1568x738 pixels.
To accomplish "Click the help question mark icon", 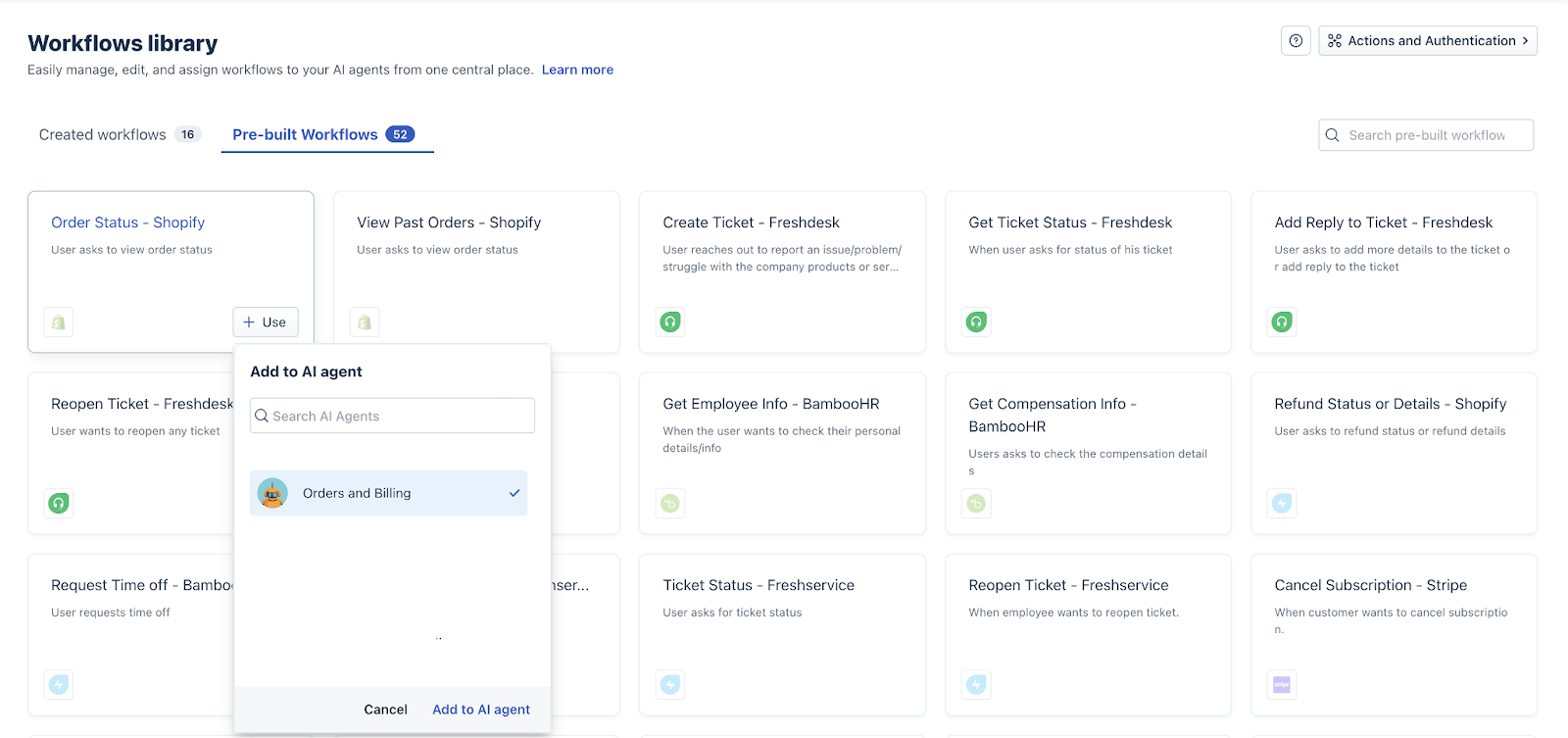I will click(x=1296, y=41).
